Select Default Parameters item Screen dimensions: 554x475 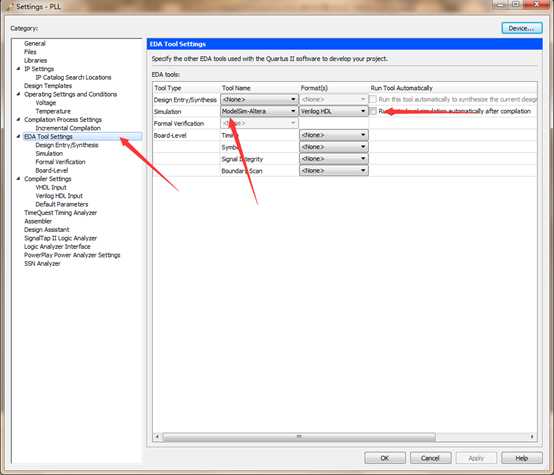pos(62,204)
